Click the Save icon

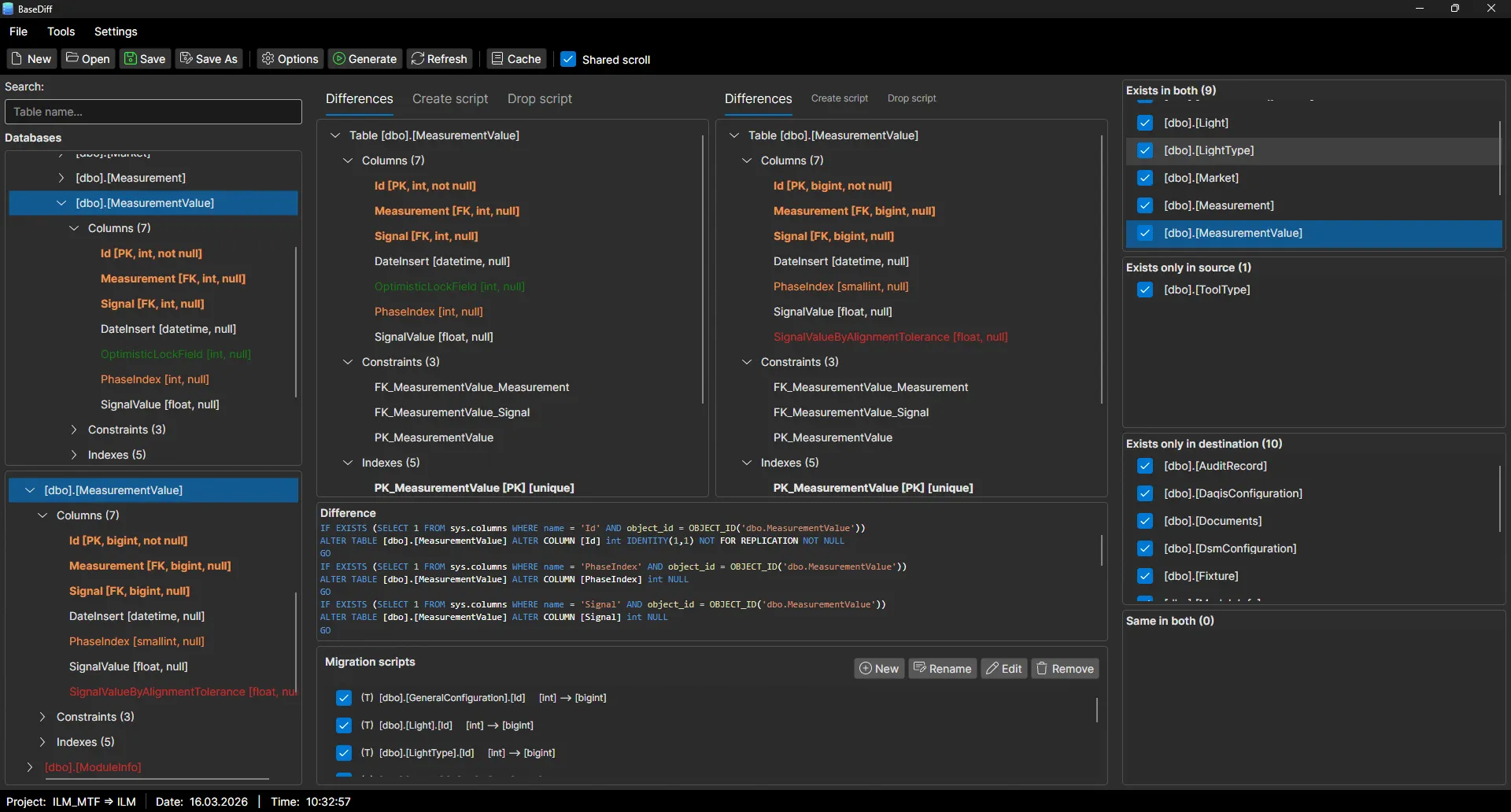[131, 59]
